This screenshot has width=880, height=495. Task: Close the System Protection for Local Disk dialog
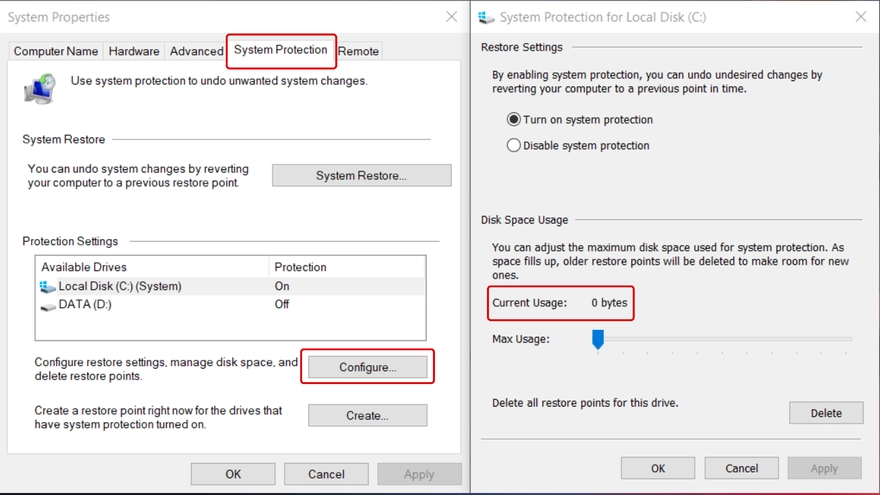861,17
